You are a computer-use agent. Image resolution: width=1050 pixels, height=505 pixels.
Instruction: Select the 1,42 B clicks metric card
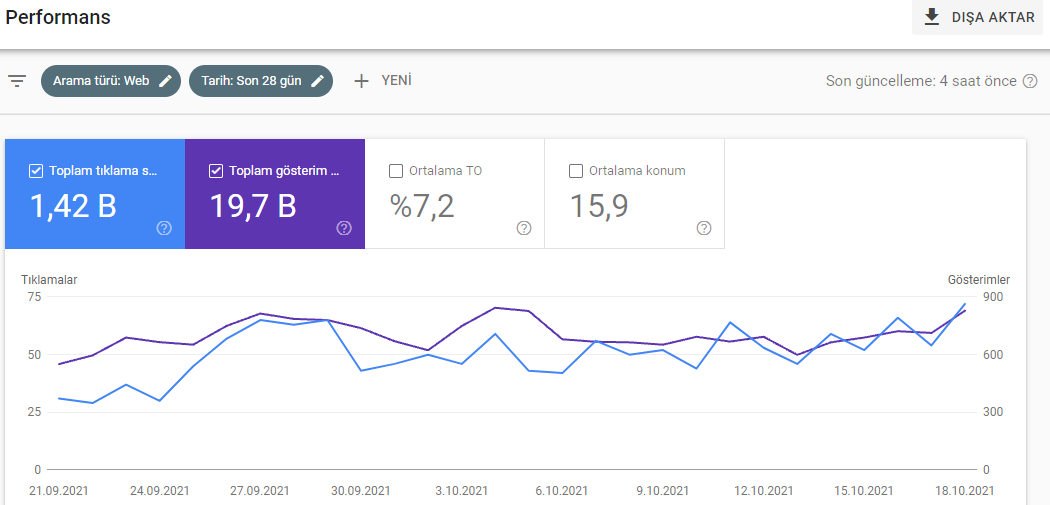pyautogui.click(x=95, y=194)
